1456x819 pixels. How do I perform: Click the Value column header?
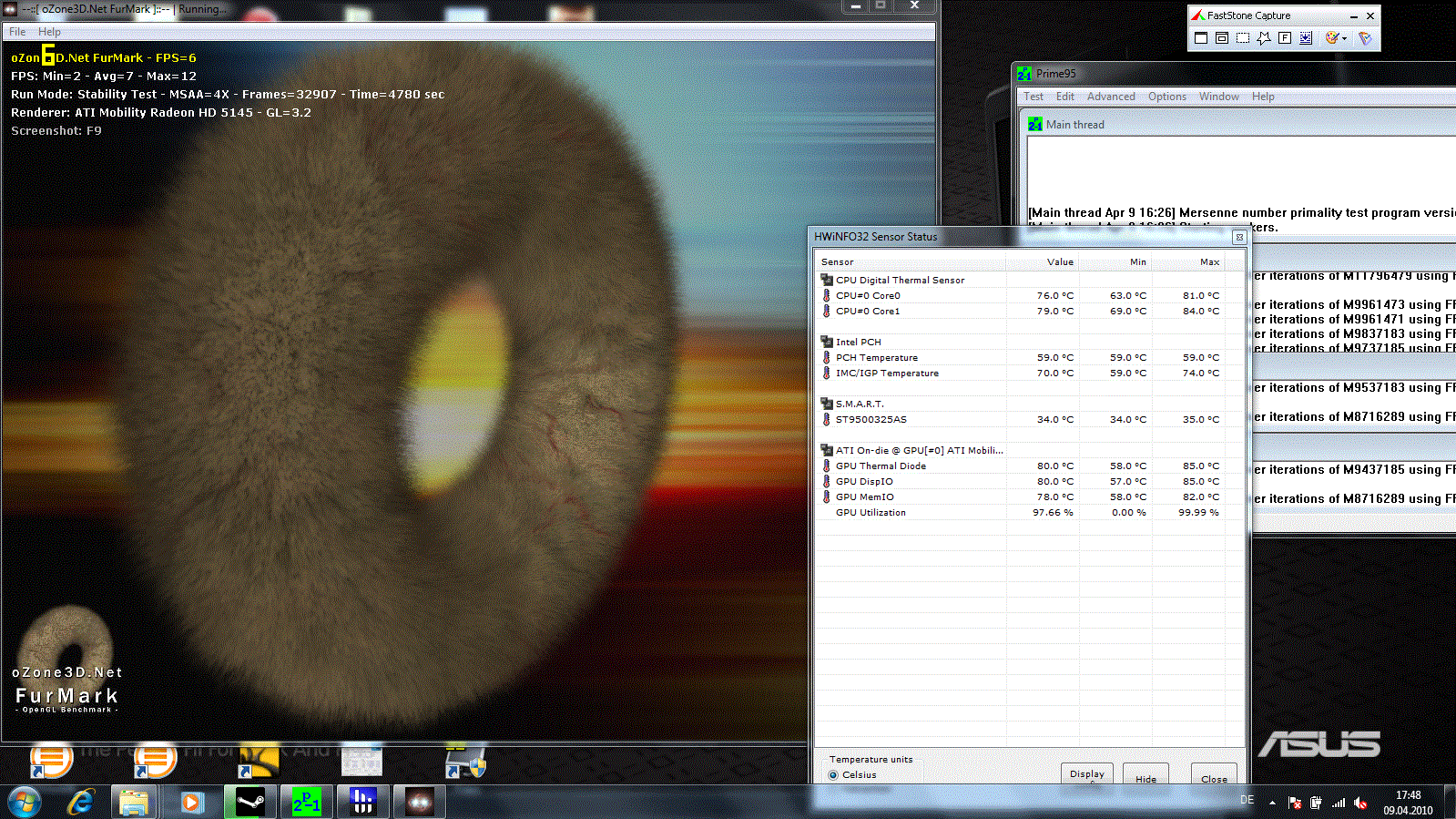[x=1043, y=262]
